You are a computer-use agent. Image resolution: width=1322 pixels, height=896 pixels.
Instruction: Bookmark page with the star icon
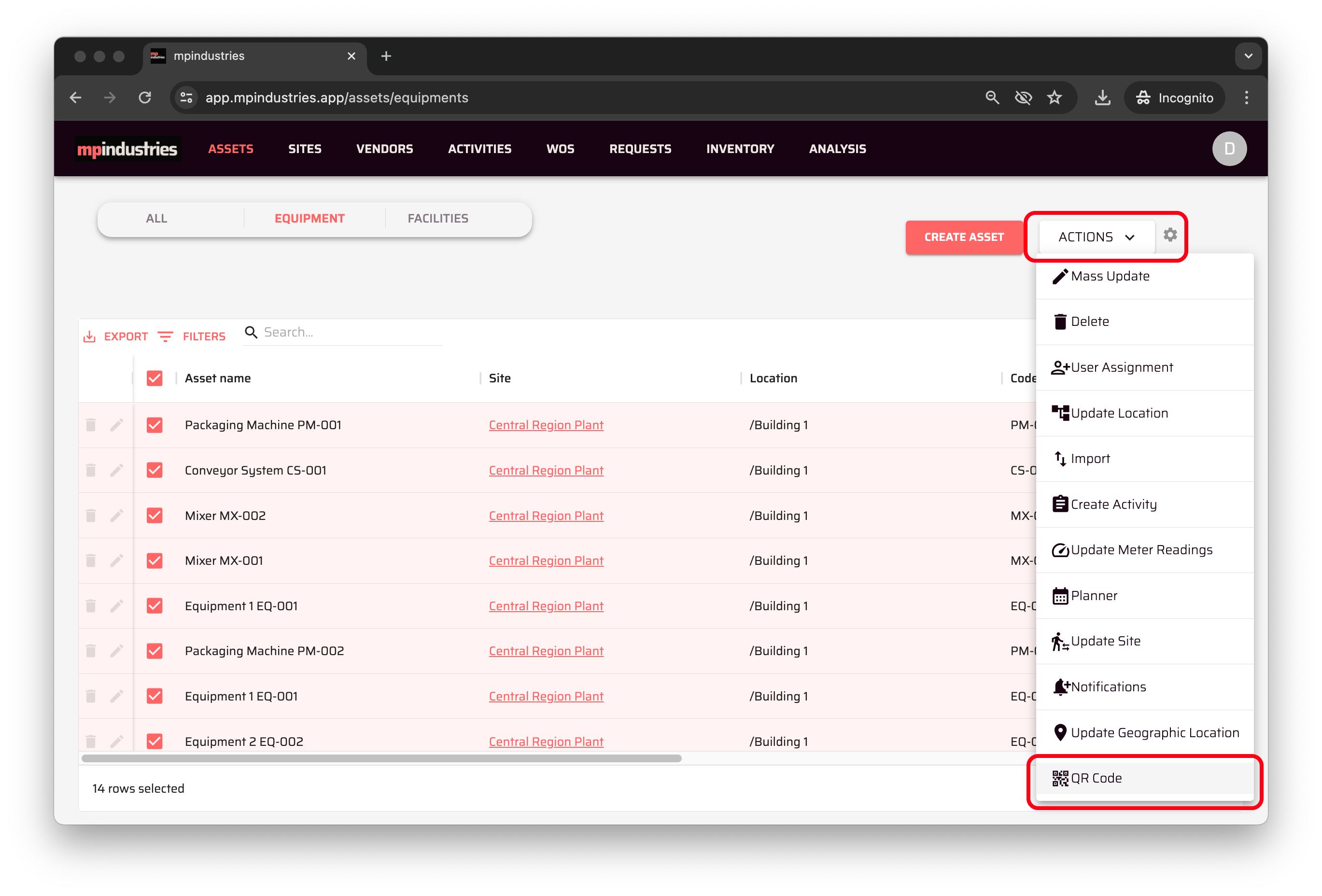click(1054, 98)
